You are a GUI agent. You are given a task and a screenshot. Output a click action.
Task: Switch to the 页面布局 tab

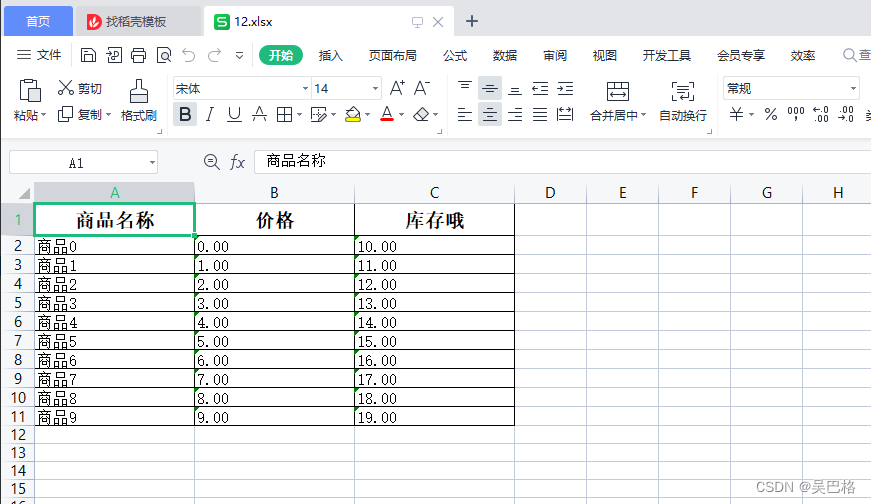tap(392, 56)
